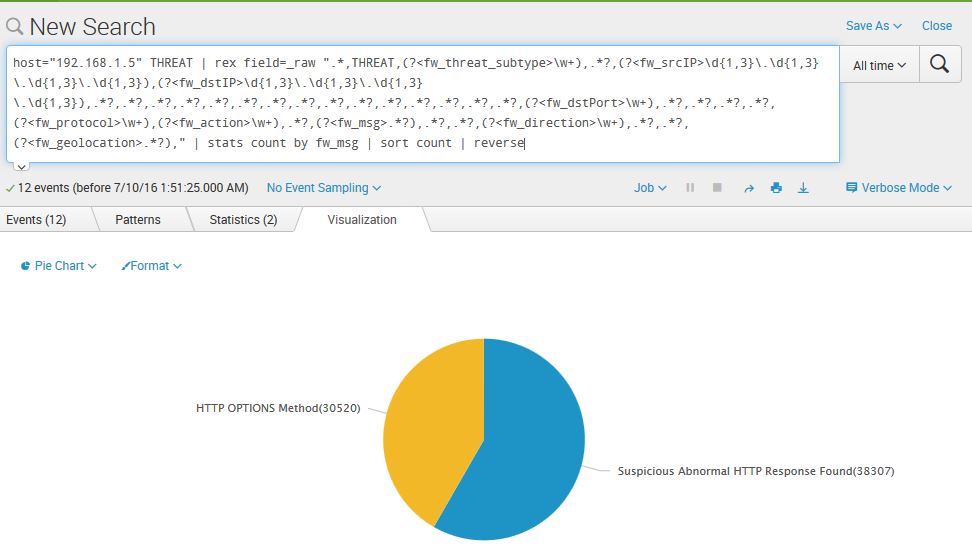Screen dimensions: 972x558
Task: Click HTTP OPTIONS Method(30520) label
Action: point(278,408)
